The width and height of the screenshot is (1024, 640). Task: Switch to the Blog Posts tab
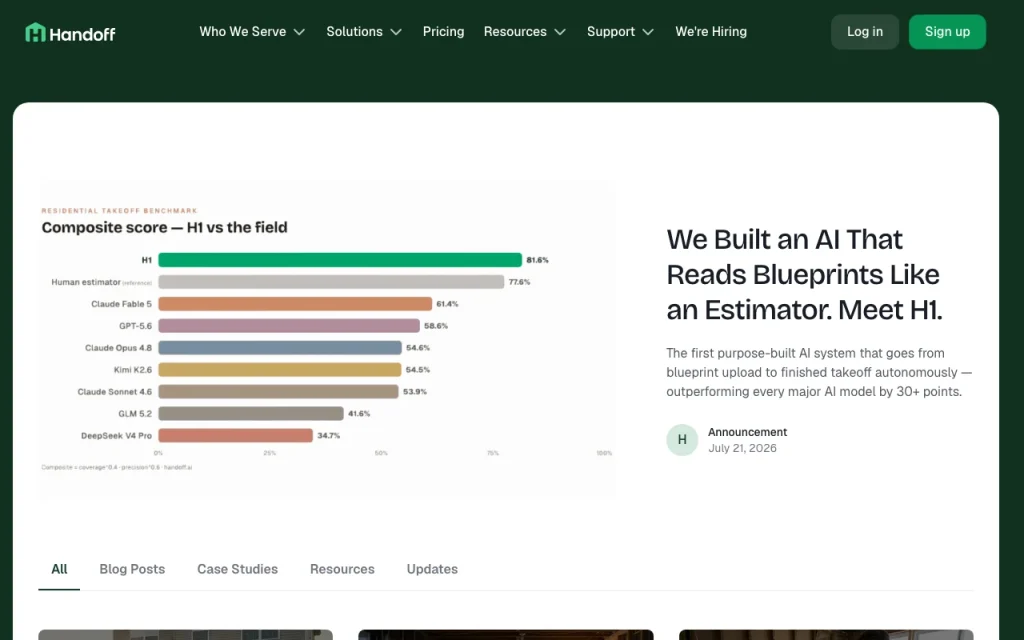[x=132, y=569]
